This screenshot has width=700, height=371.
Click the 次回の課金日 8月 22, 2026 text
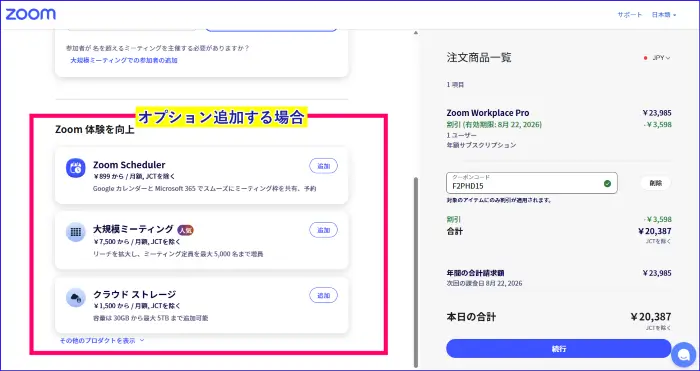[484, 283]
